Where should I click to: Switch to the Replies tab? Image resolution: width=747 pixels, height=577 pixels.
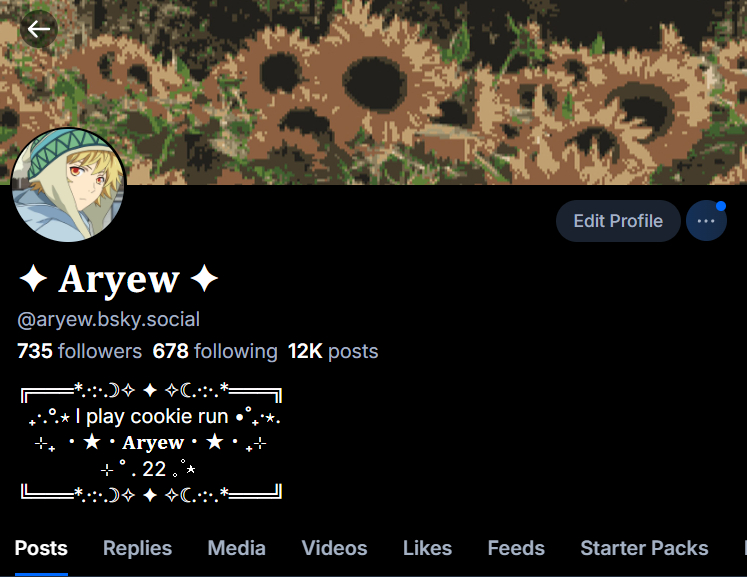point(137,548)
